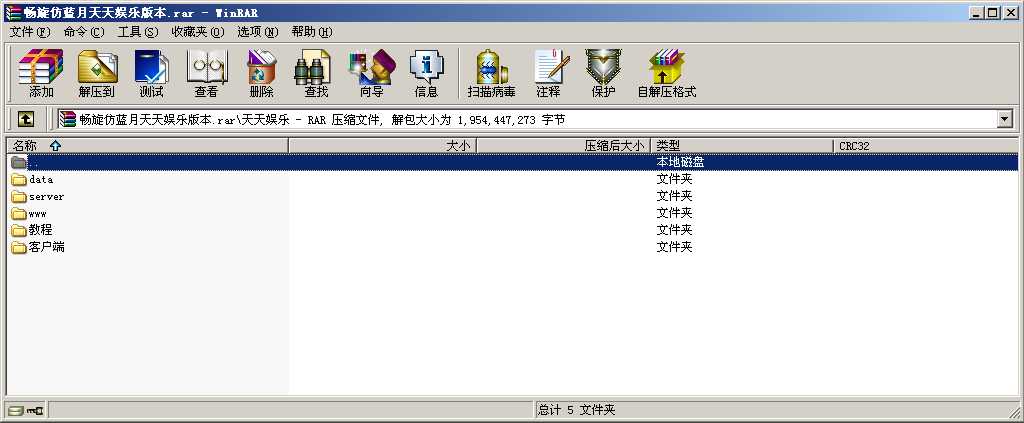The image size is (1024, 423).
Task: Sort by the 压缩后大小 column header
Action: tap(564, 146)
